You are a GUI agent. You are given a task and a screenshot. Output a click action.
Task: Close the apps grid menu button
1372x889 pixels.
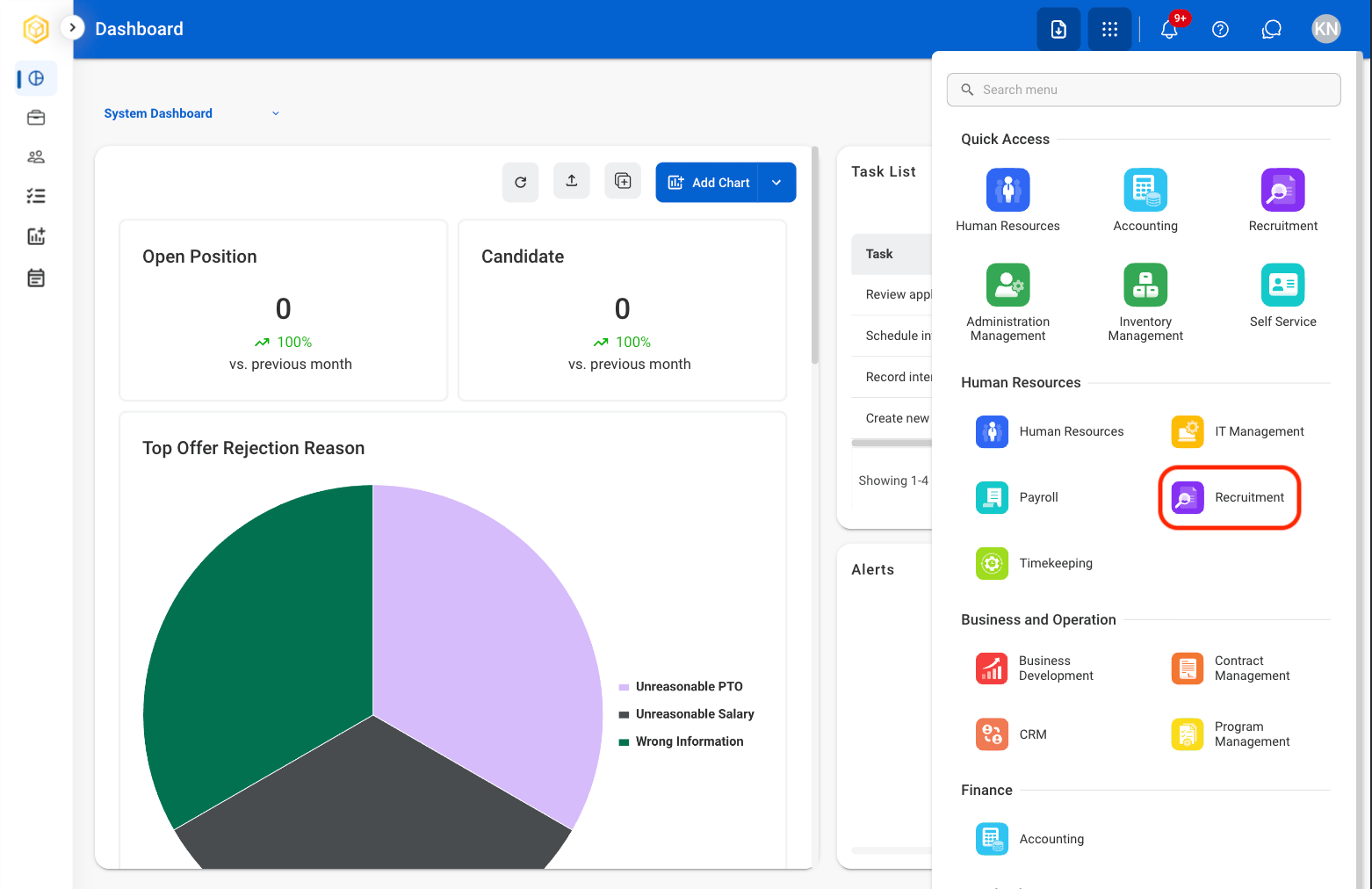tap(1109, 29)
